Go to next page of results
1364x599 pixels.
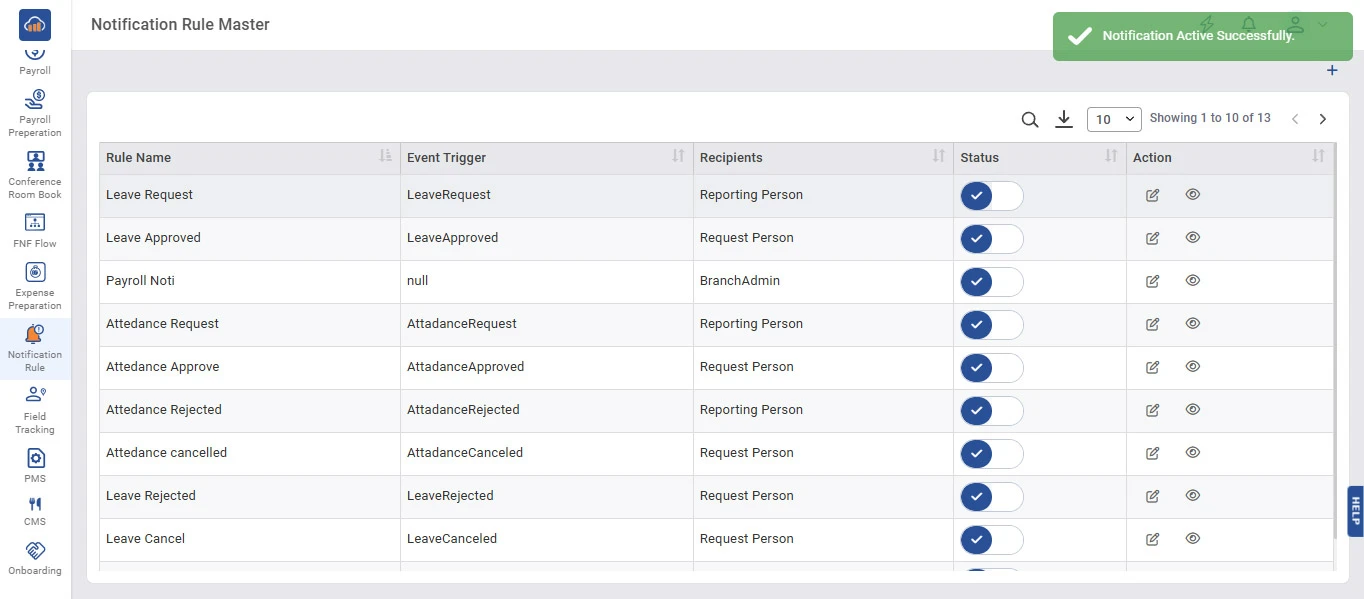pyautogui.click(x=1322, y=119)
